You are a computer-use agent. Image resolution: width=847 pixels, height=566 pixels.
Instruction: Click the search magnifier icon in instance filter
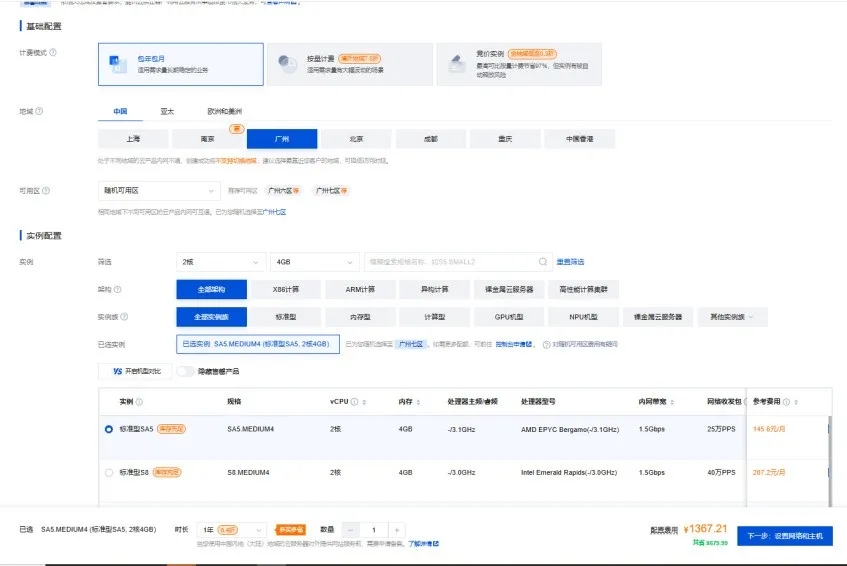(x=543, y=262)
